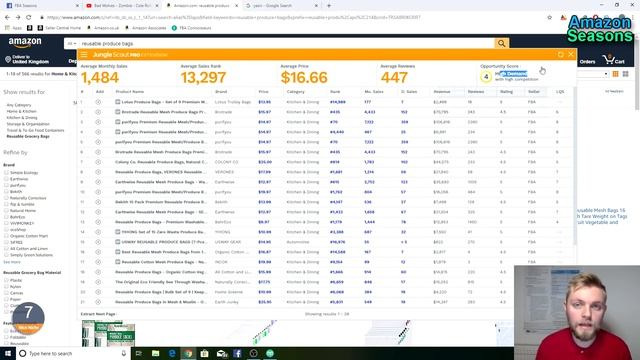Check the Simple Ecology brand filter
This screenshot has height=360, width=640.
coord(6,173)
